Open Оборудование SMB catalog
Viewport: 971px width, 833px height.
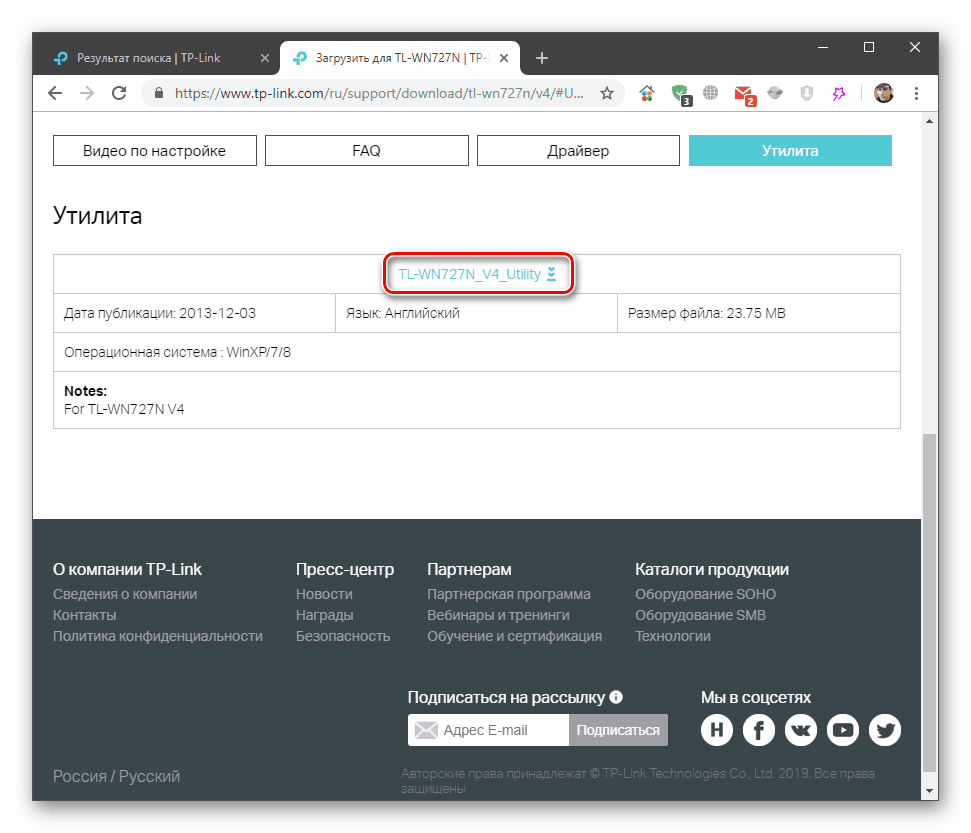pyautogui.click(x=700, y=616)
